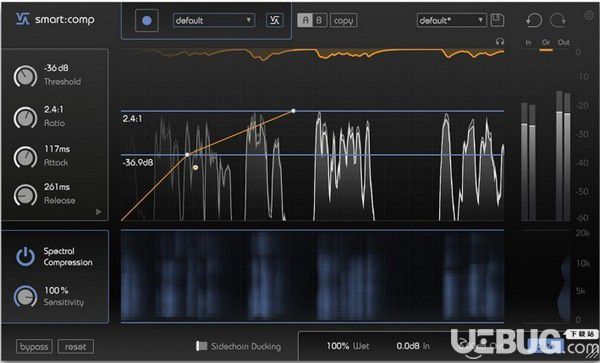Undo last change with the undo arrow
600x363 pixels.
(x=534, y=20)
